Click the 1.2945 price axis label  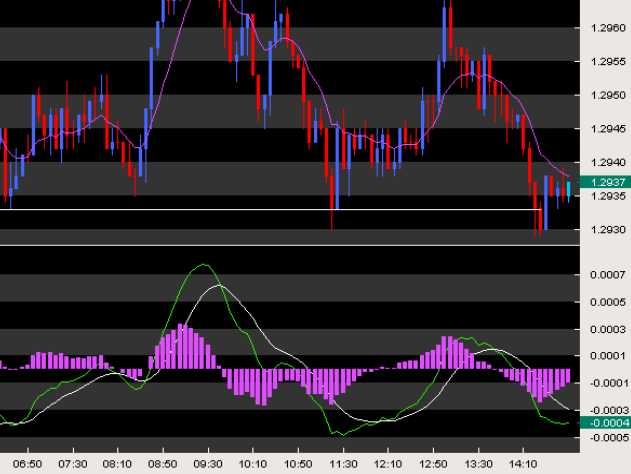(x=608, y=129)
